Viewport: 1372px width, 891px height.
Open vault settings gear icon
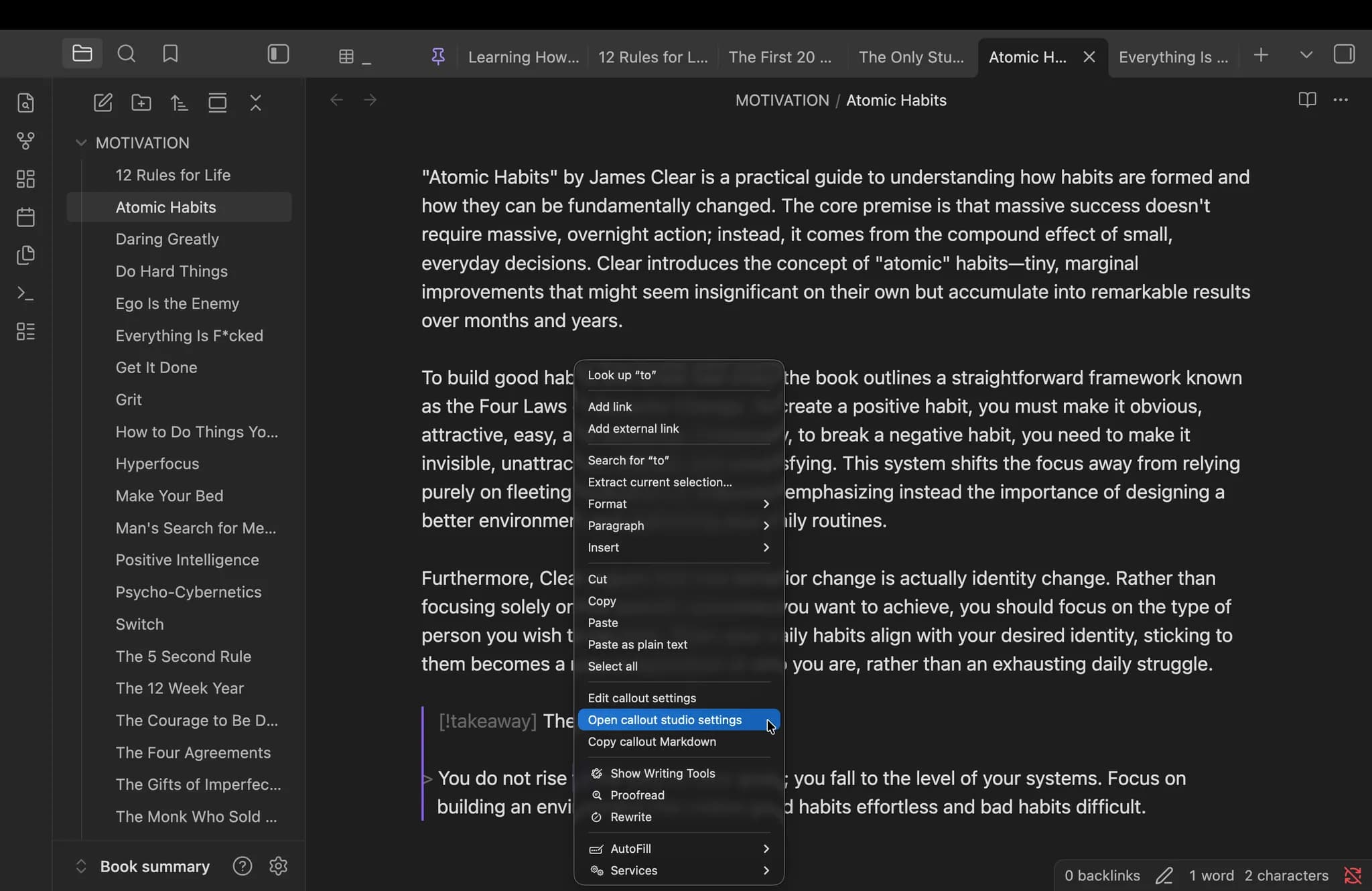coord(278,866)
